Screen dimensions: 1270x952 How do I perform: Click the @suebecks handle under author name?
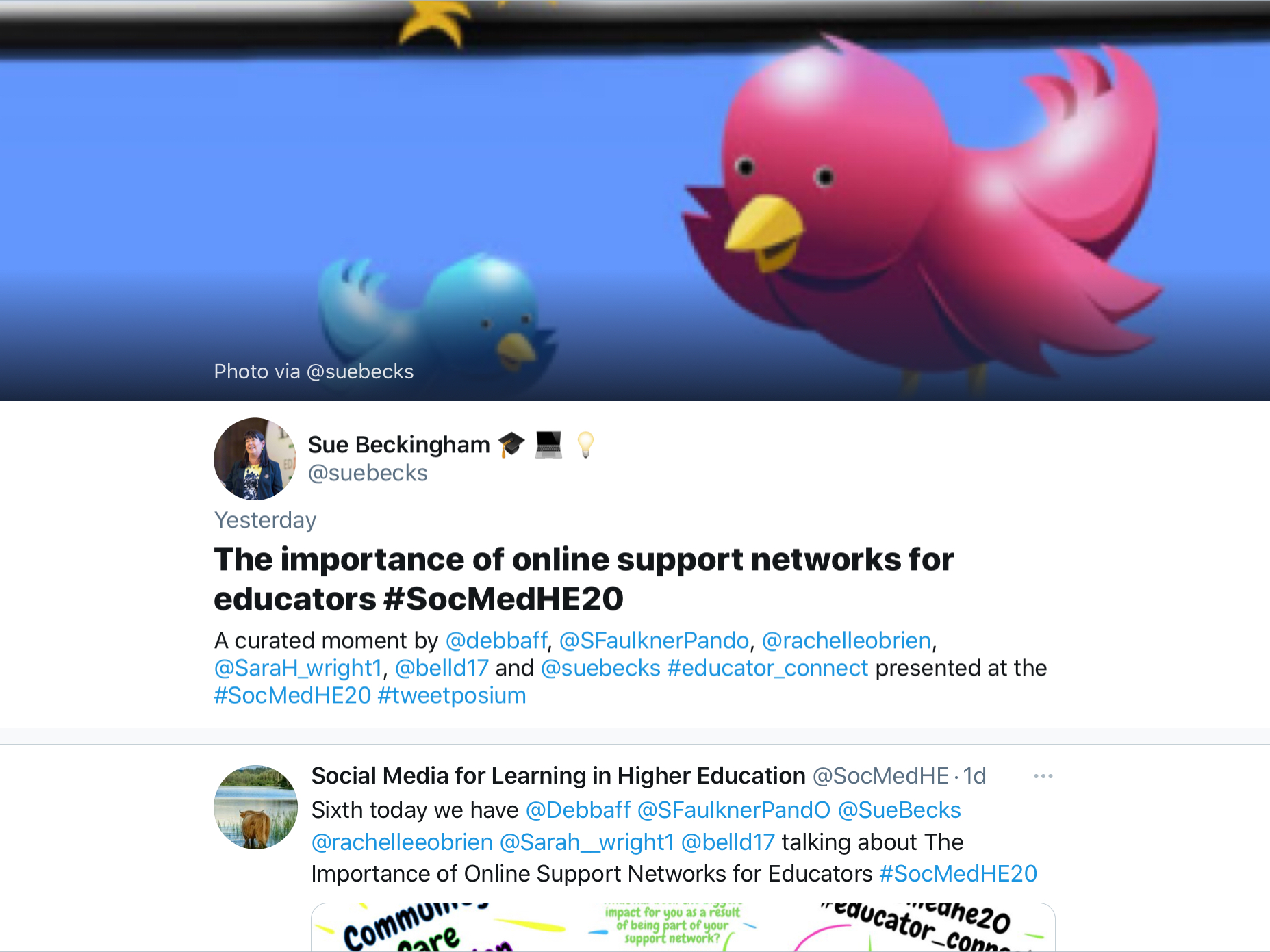tap(368, 473)
